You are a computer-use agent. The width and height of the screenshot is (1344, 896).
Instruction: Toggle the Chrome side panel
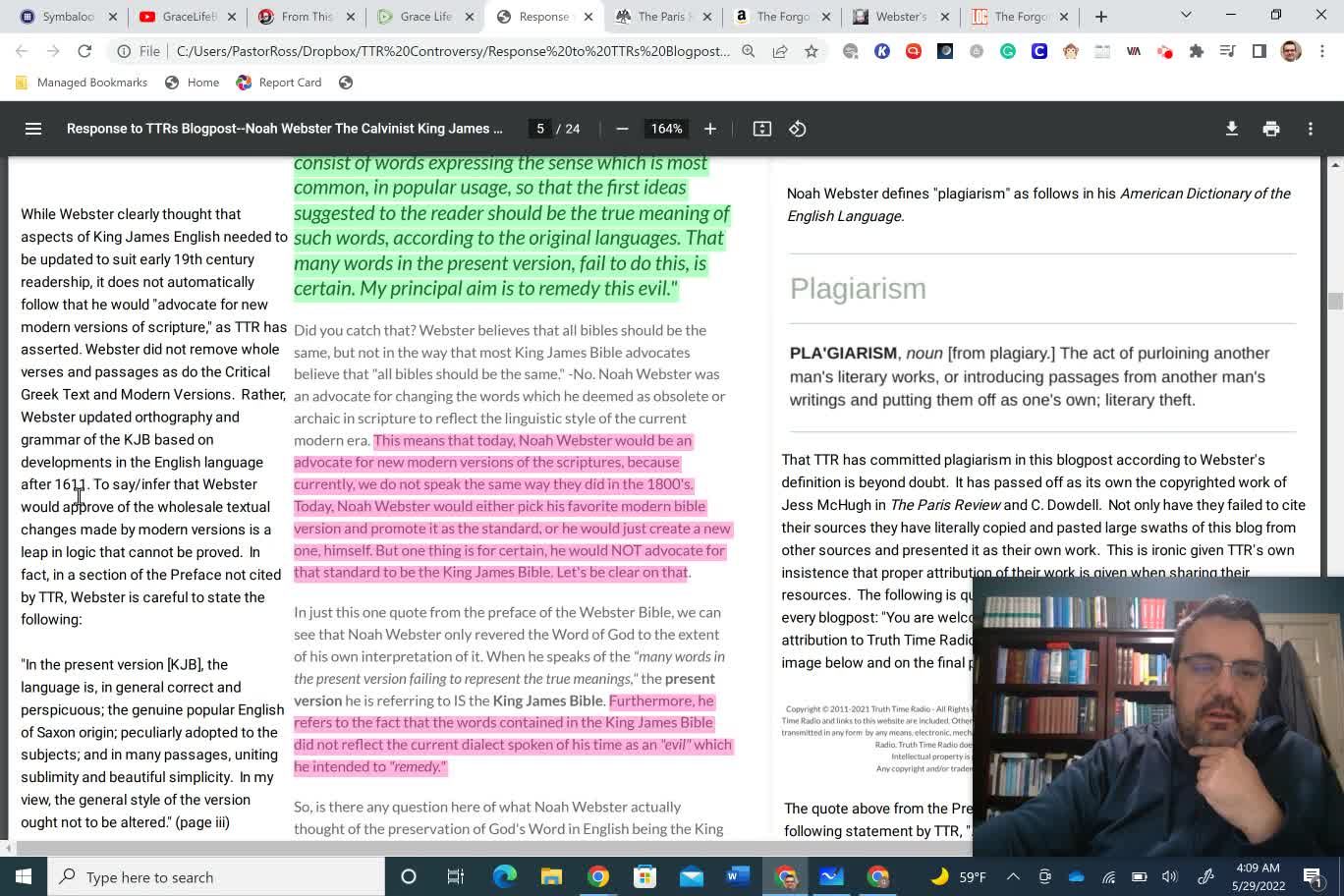coord(1260,51)
